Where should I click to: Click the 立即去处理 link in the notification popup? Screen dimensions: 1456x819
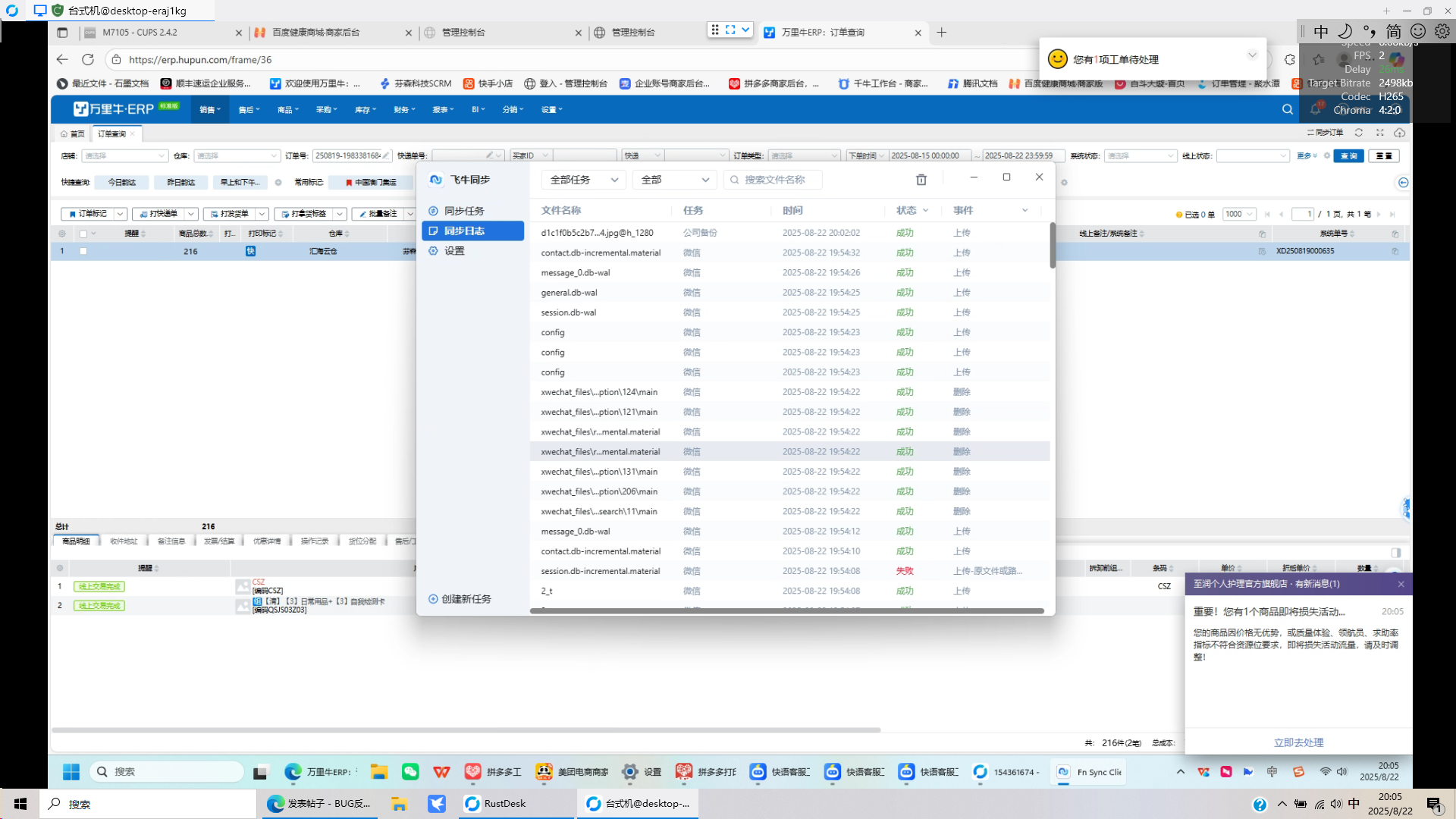point(1298,743)
